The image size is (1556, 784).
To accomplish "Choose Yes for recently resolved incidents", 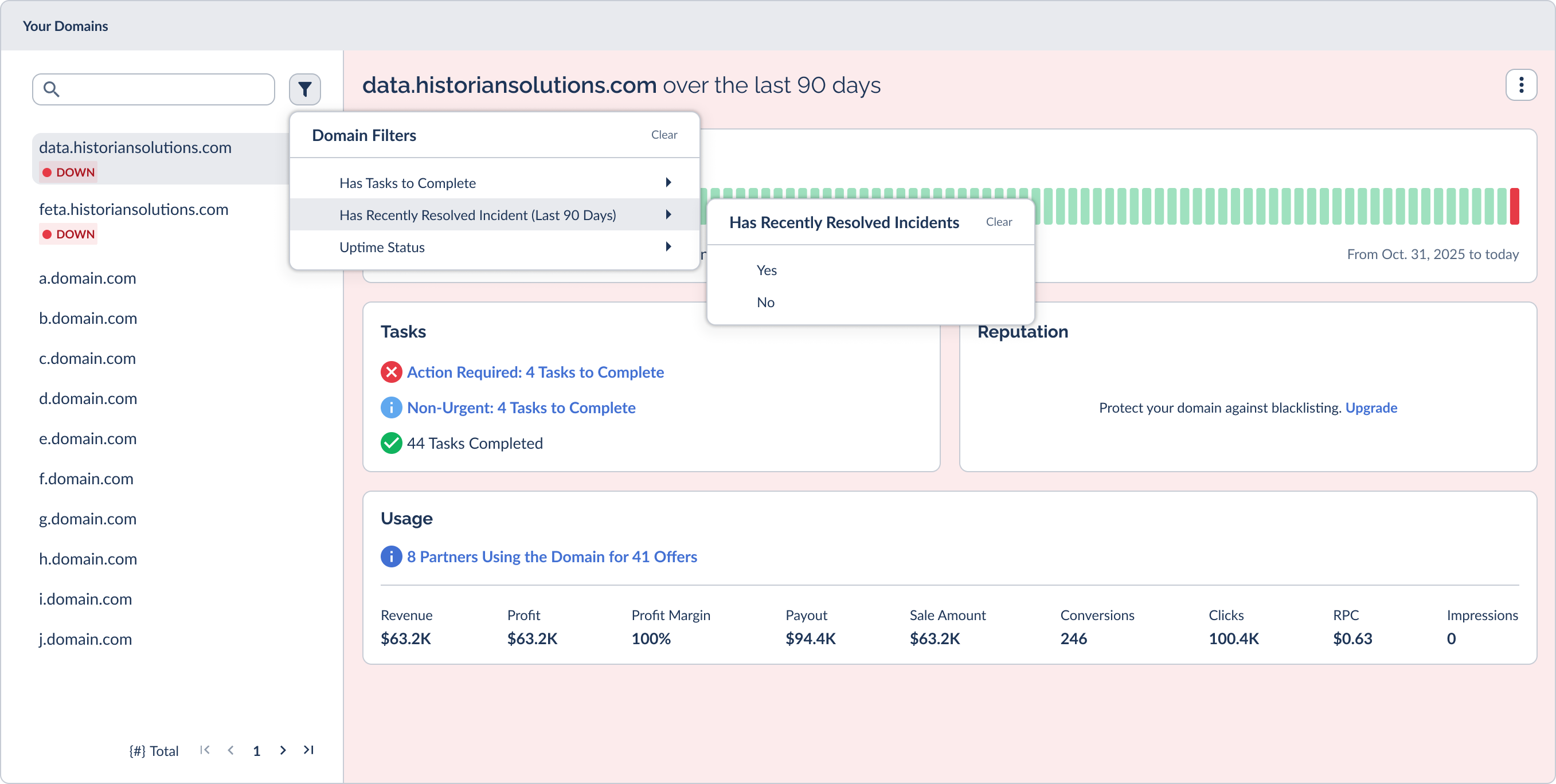I will point(870,270).
